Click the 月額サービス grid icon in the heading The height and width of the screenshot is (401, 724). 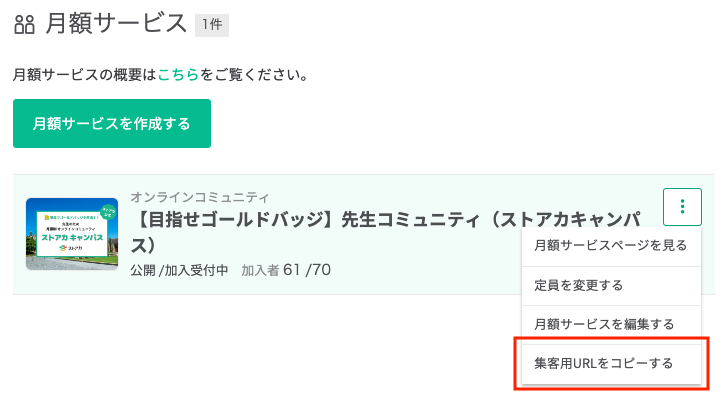point(24,24)
